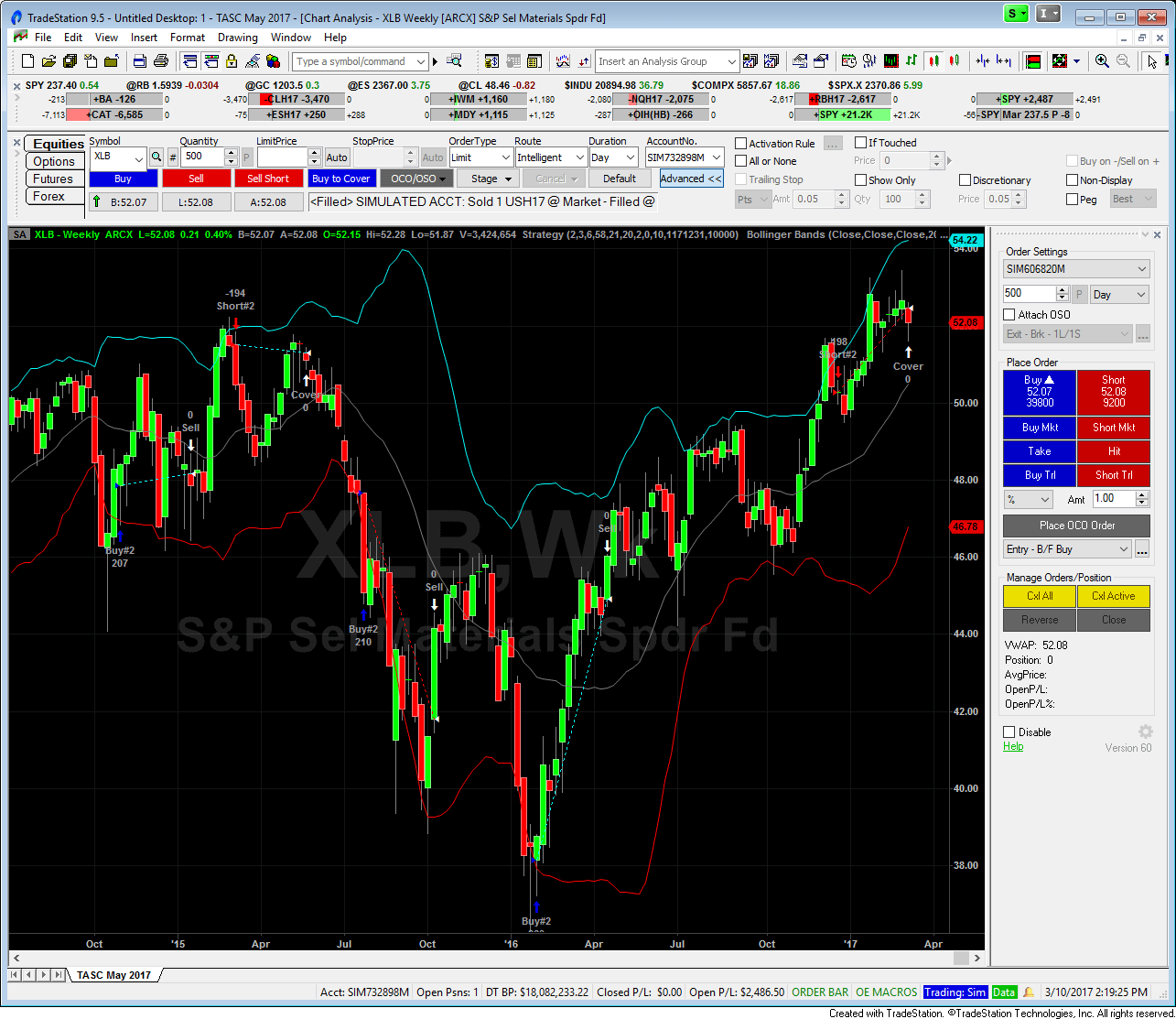This screenshot has height=1019, width=1176.
Task: Click the symbol search magnifier beside XLB
Action: (156, 157)
